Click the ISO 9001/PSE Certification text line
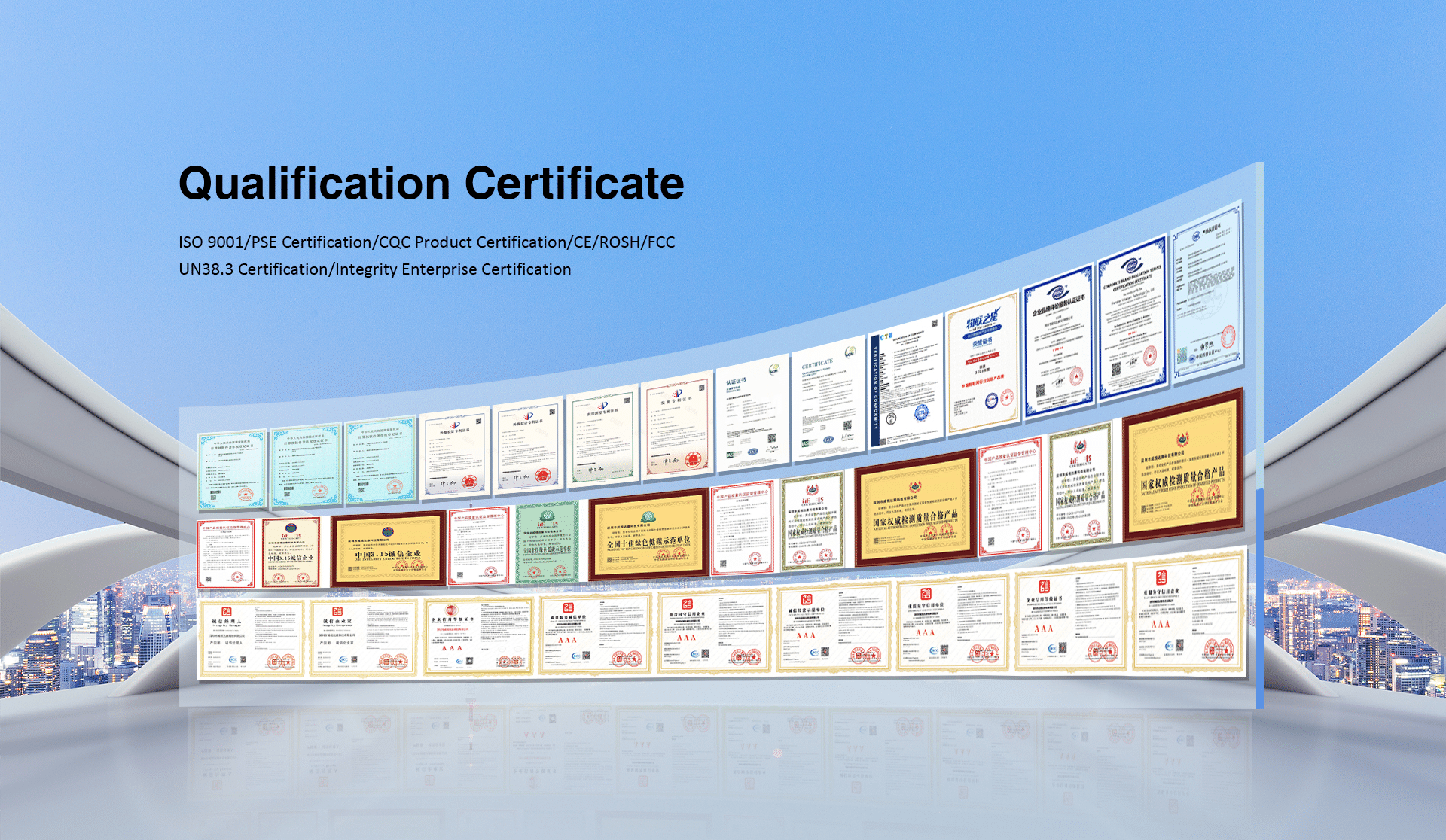The width and height of the screenshot is (1446, 840). pyautogui.click(x=426, y=242)
